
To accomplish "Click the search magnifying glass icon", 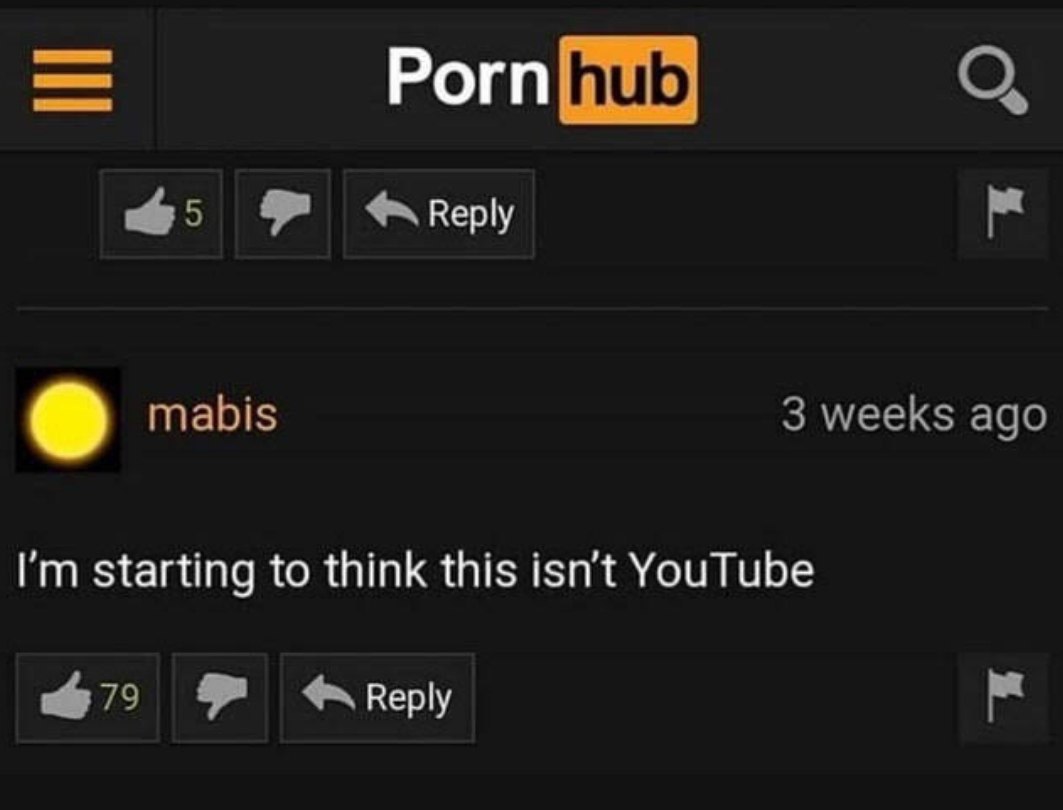I will pyautogui.click(x=993, y=81).
